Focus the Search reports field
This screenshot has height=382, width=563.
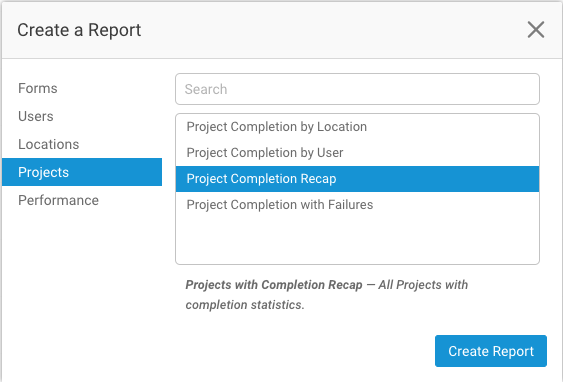pyautogui.click(x=357, y=89)
